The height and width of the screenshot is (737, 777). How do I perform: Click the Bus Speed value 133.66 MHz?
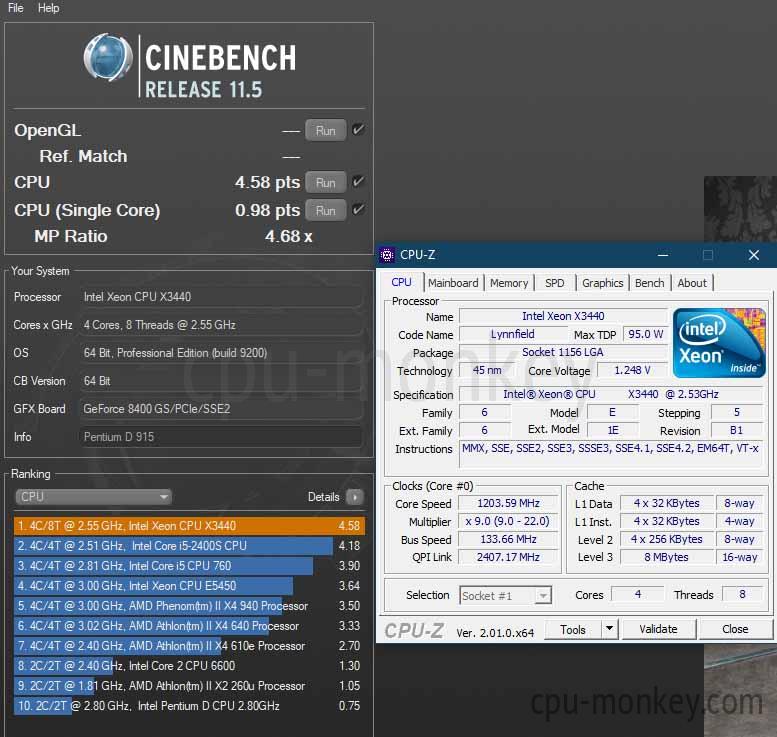pyautogui.click(x=508, y=539)
